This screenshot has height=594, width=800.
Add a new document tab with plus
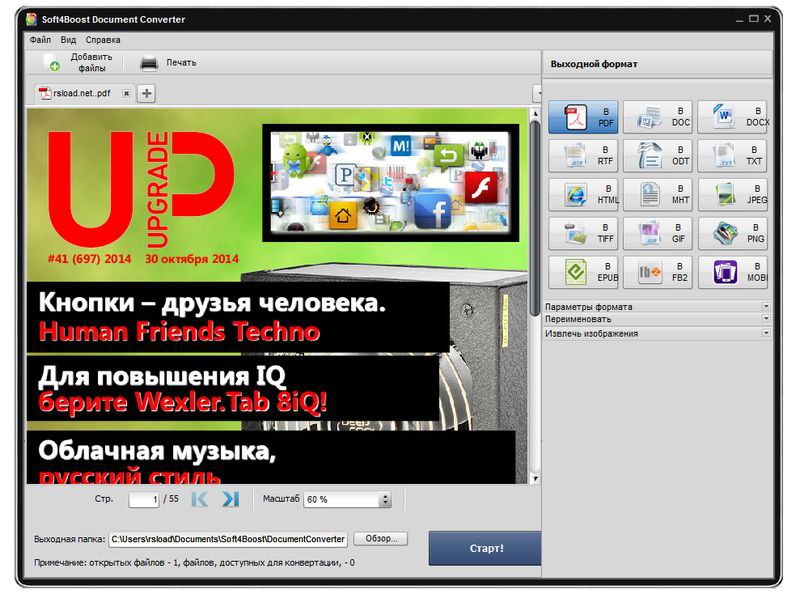[x=146, y=93]
